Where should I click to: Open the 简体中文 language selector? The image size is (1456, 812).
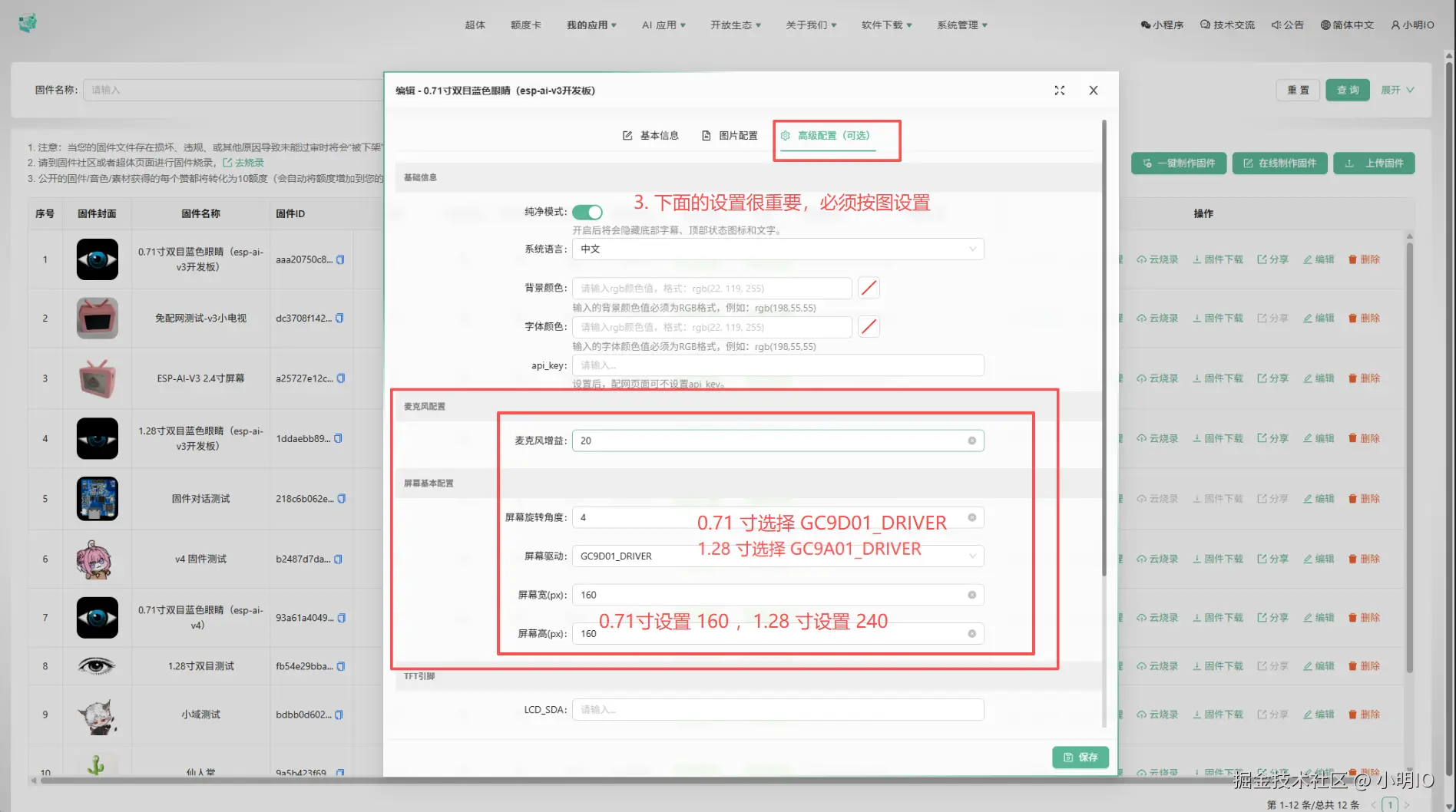coord(1347,25)
